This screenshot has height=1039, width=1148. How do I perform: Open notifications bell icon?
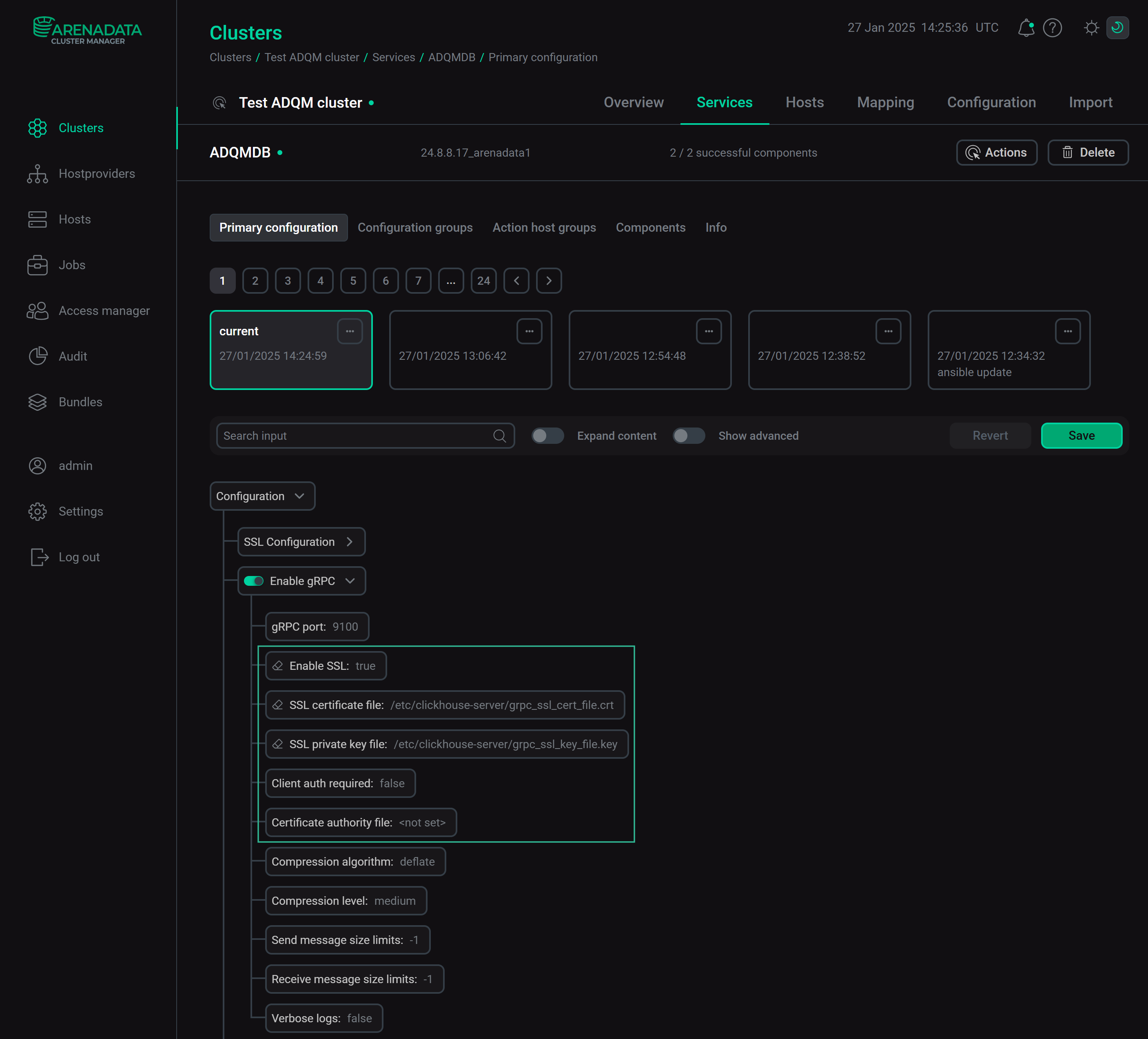(1026, 27)
